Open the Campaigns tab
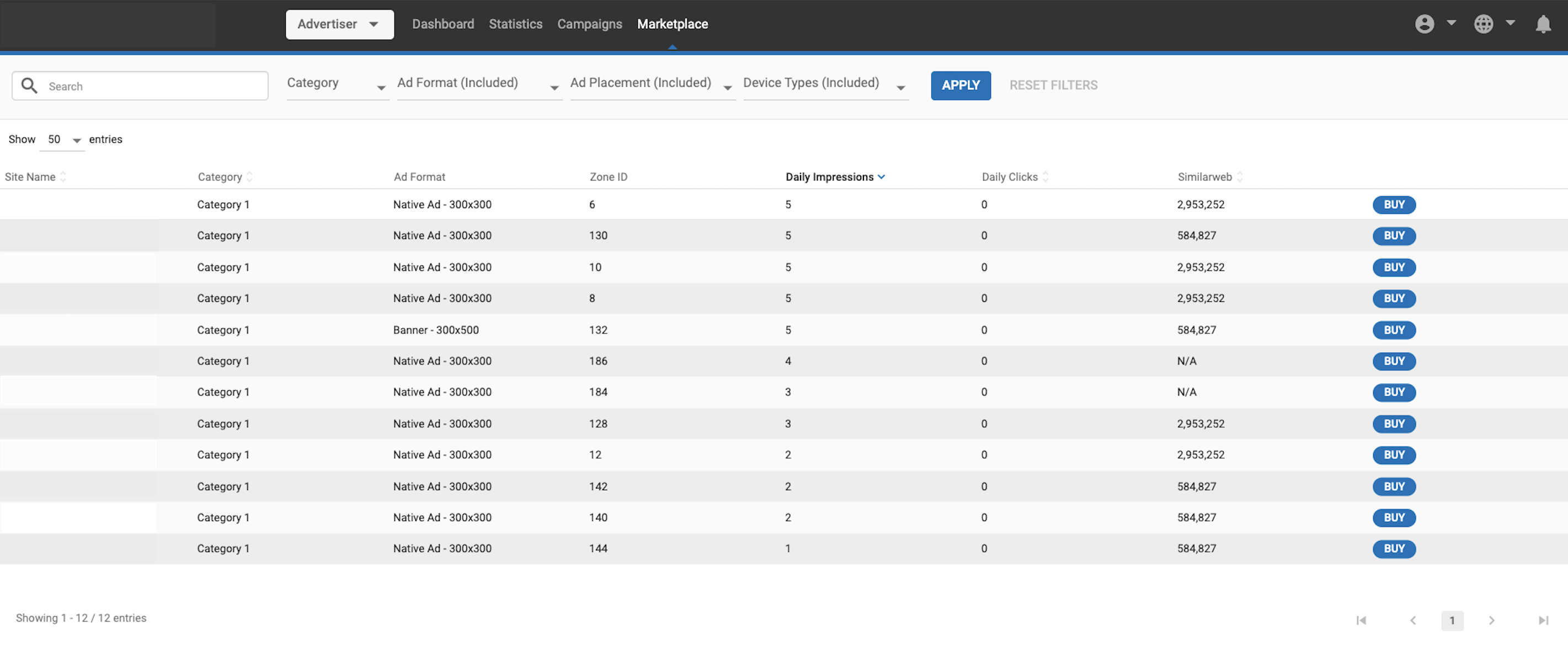This screenshot has width=1568, height=669. [x=589, y=24]
